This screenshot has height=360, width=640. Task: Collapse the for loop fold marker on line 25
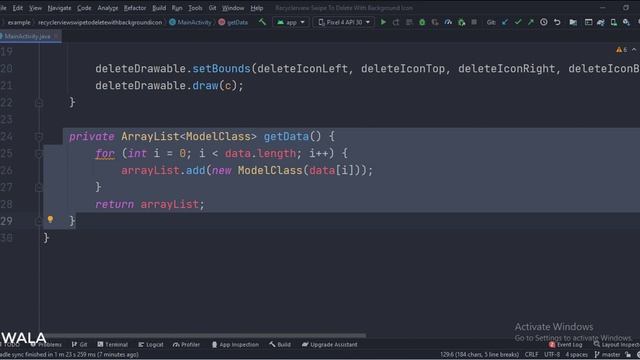point(39,153)
